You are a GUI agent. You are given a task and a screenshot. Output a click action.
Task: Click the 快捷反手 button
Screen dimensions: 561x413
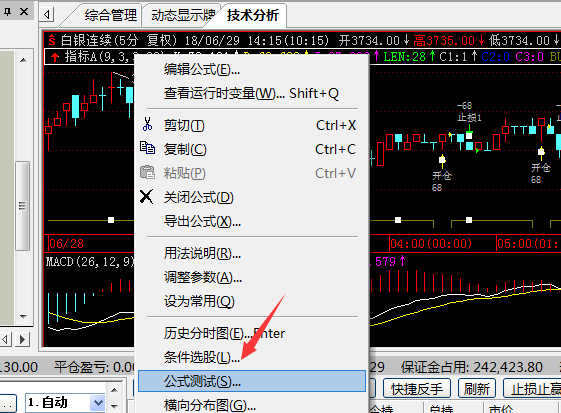416,389
